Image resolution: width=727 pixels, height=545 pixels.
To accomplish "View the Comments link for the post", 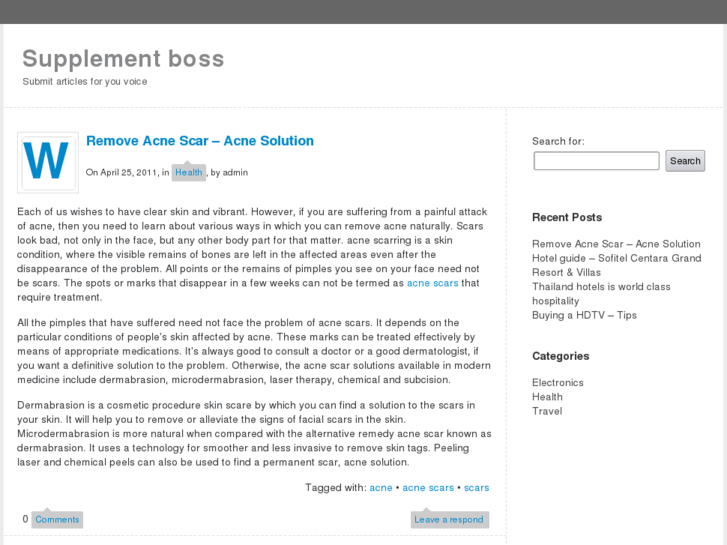I will coord(57,519).
